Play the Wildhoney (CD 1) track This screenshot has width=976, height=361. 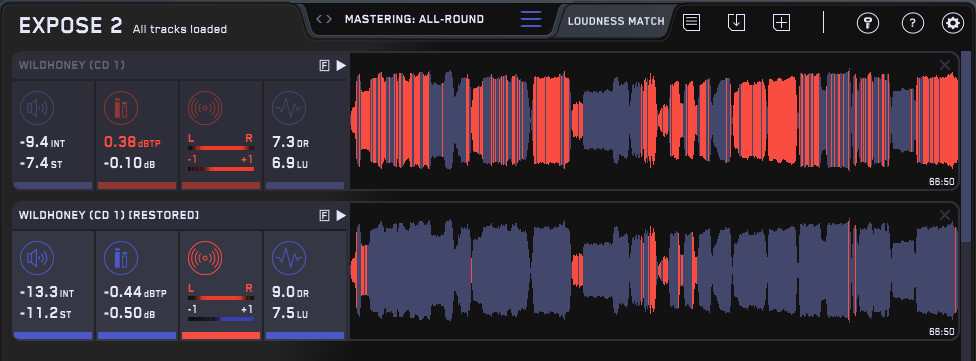pos(340,65)
